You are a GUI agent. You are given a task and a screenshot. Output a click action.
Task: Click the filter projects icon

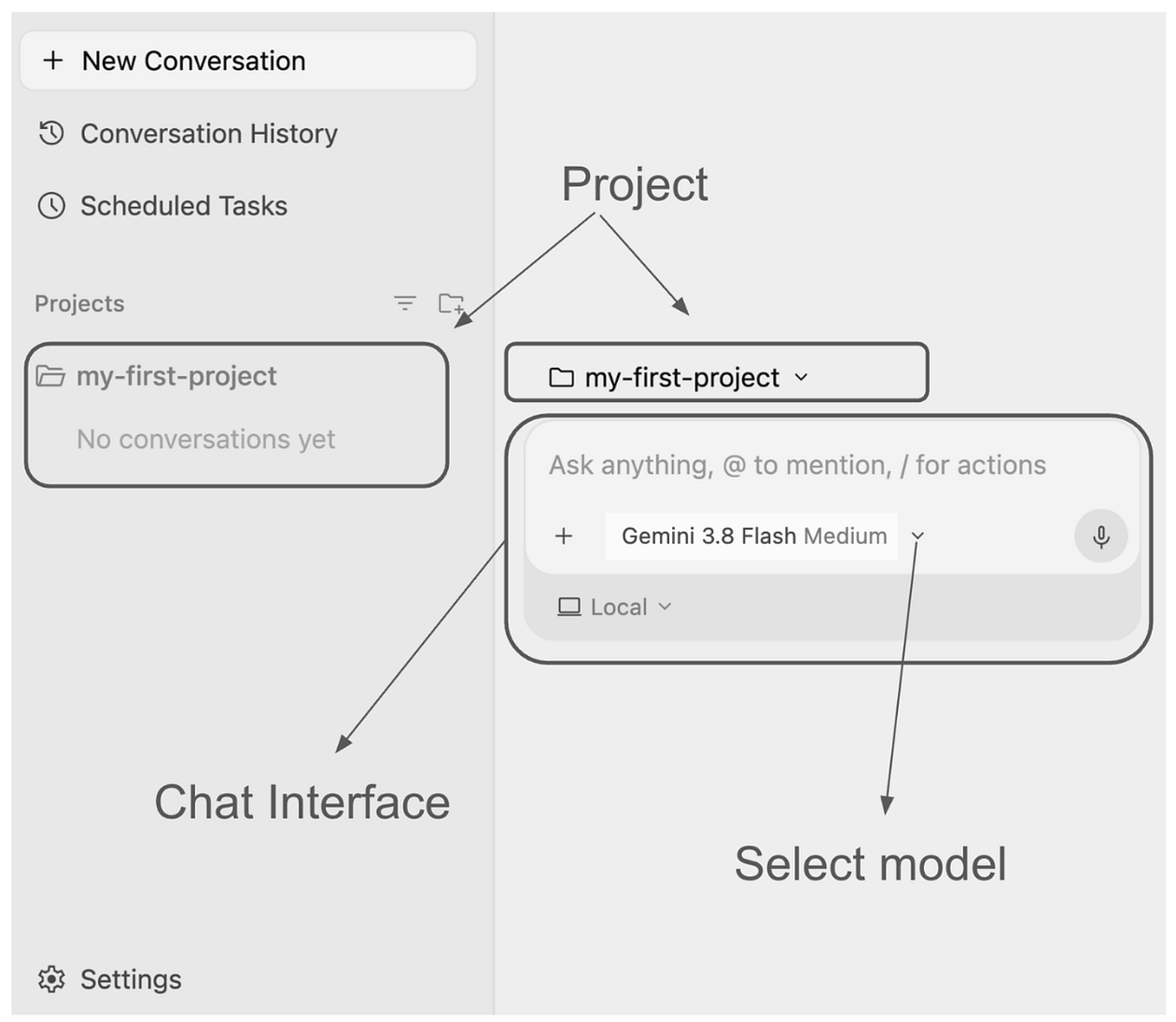(404, 302)
